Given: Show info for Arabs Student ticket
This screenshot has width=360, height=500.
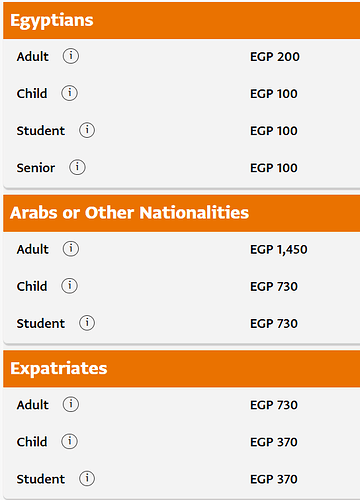Looking at the screenshot, I should coord(87,323).
